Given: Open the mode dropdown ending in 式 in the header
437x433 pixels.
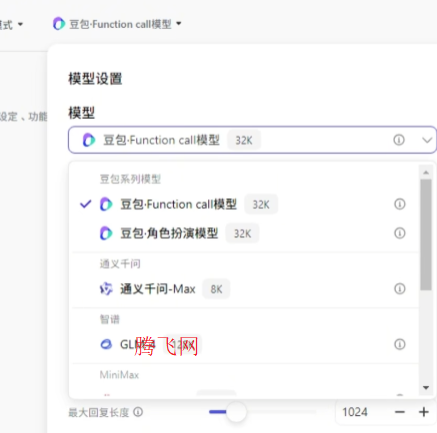Looking at the screenshot, I should [11, 24].
